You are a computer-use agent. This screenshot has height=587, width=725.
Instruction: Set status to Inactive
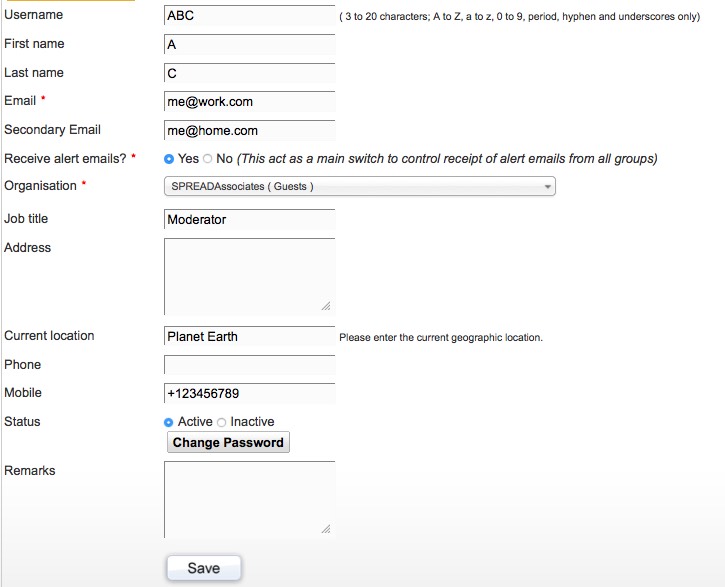[221, 422]
